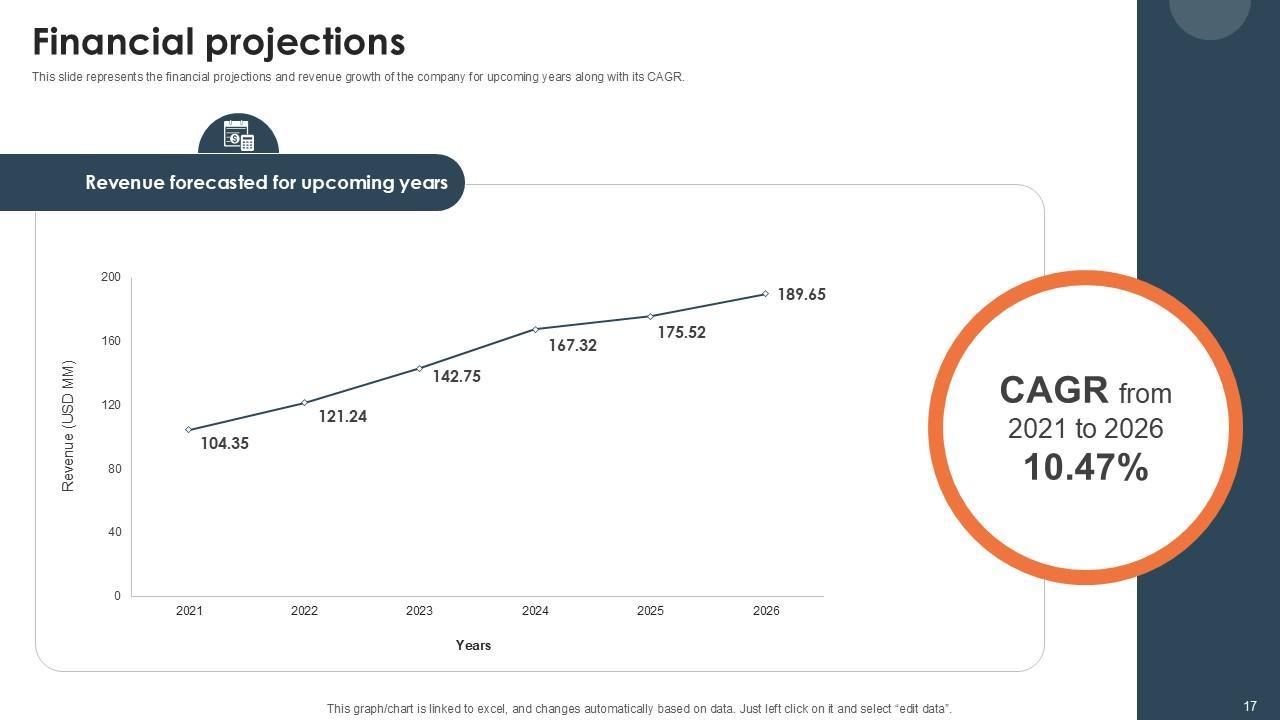
Task: Click the 10.47% CAGR value
Action: pyautogui.click(x=1085, y=468)
